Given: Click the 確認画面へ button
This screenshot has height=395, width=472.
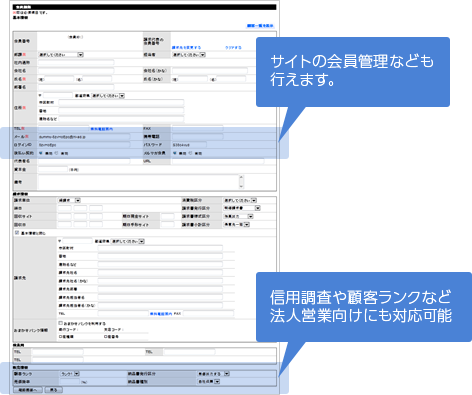Looking at the screenshot, I should [x=28, y=390].
